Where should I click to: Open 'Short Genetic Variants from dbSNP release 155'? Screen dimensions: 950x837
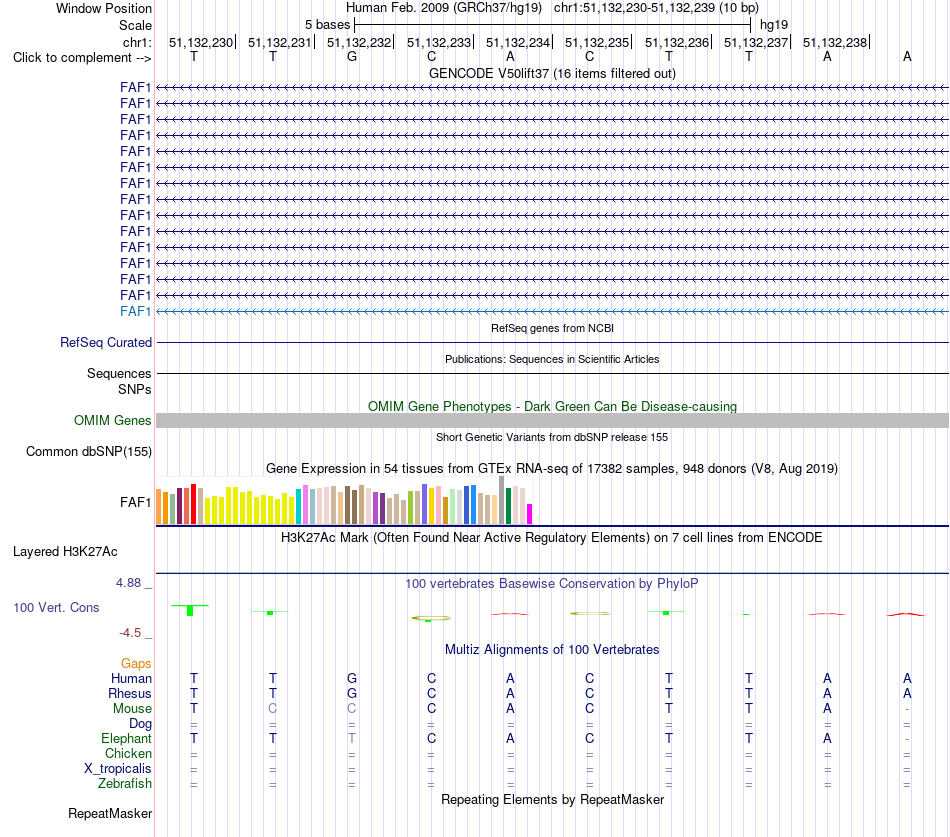552,437
